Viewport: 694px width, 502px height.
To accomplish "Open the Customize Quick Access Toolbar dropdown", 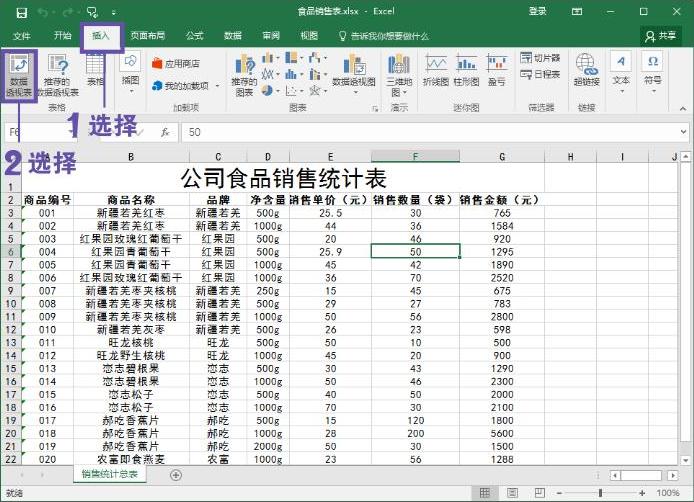I will [x=114, y=13].
